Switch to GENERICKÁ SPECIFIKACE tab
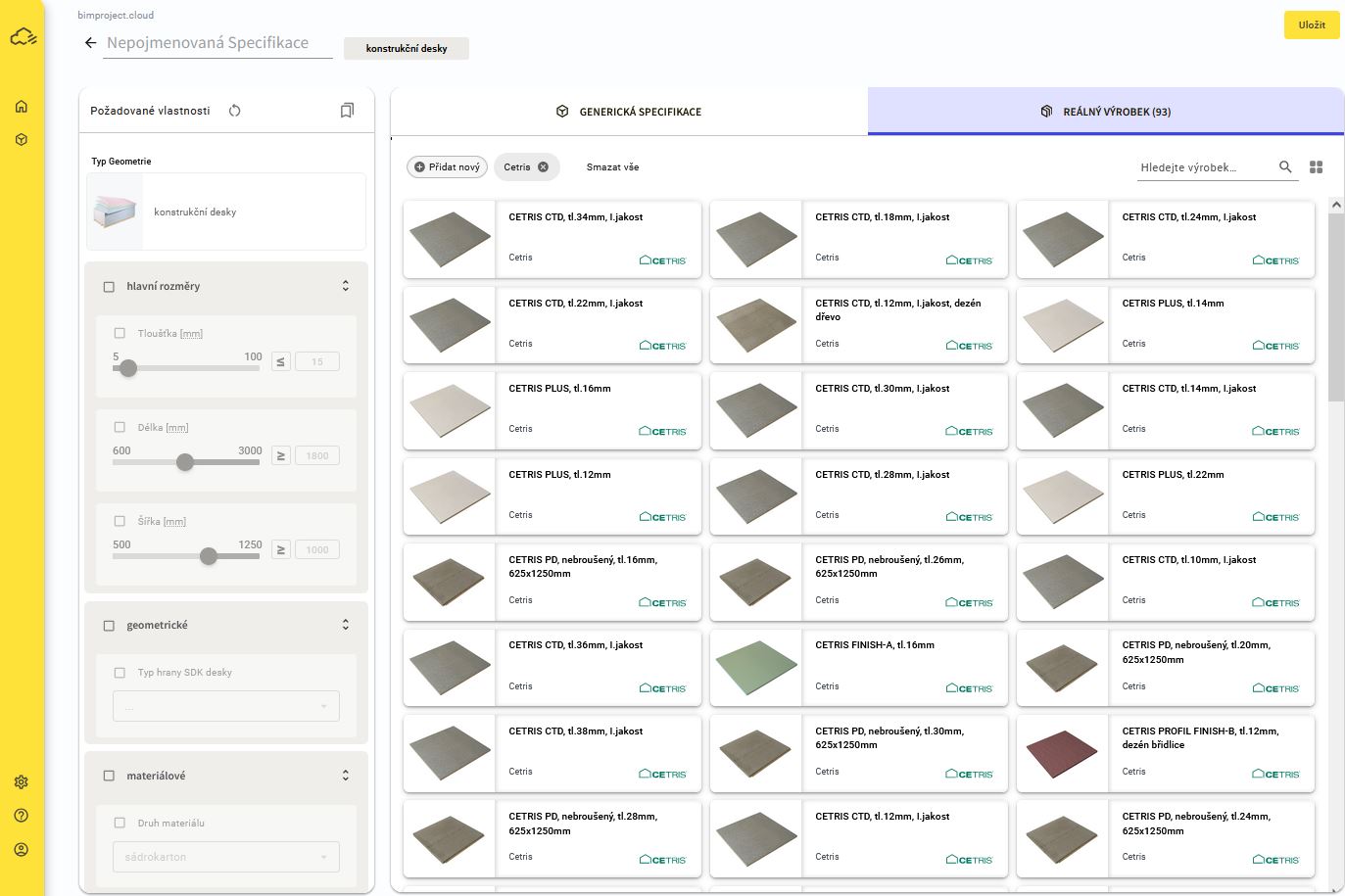Viewport: 1345px width, 896px height. click(629, 112)
